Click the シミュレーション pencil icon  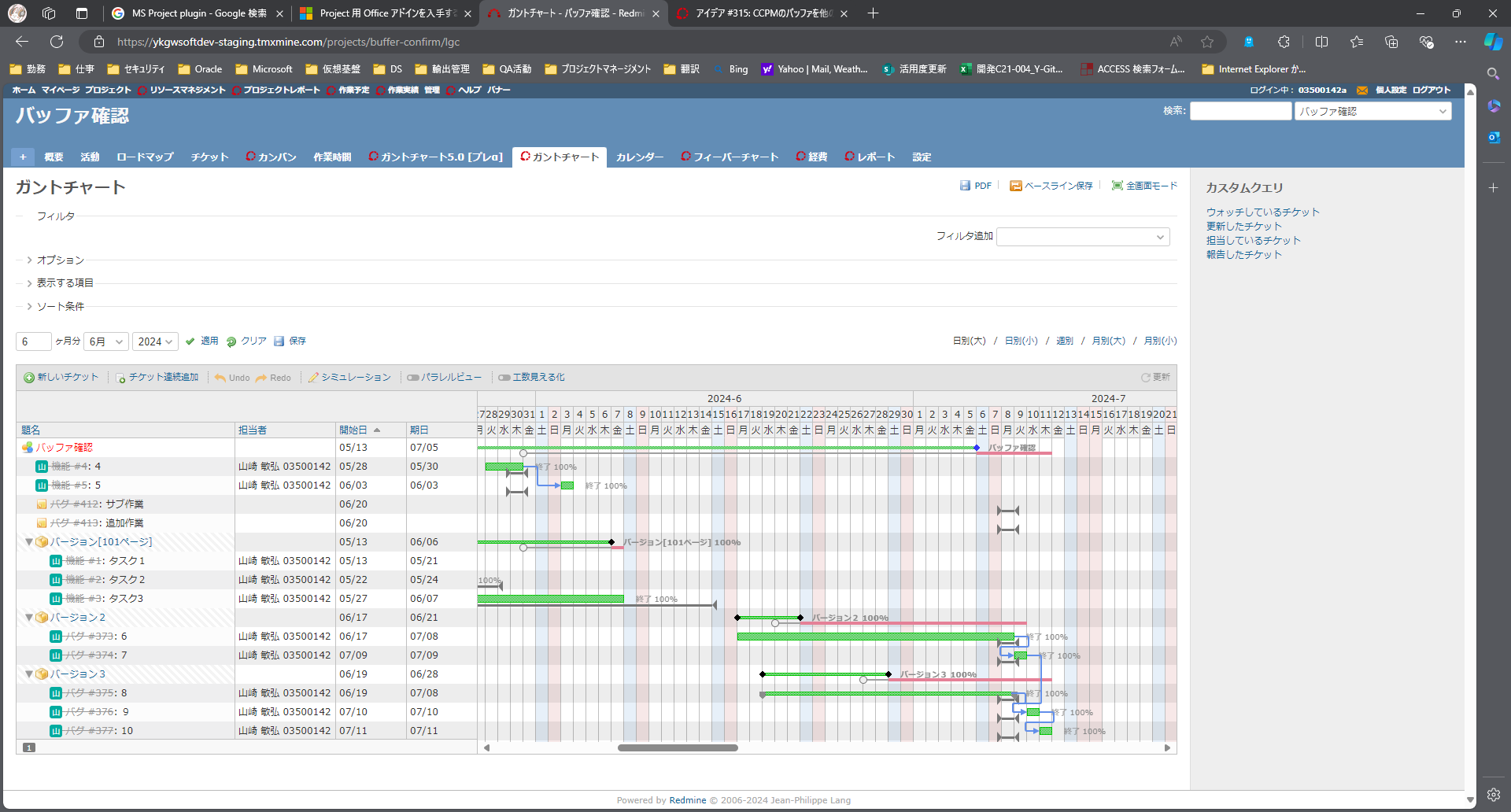[x=313, y=378]
